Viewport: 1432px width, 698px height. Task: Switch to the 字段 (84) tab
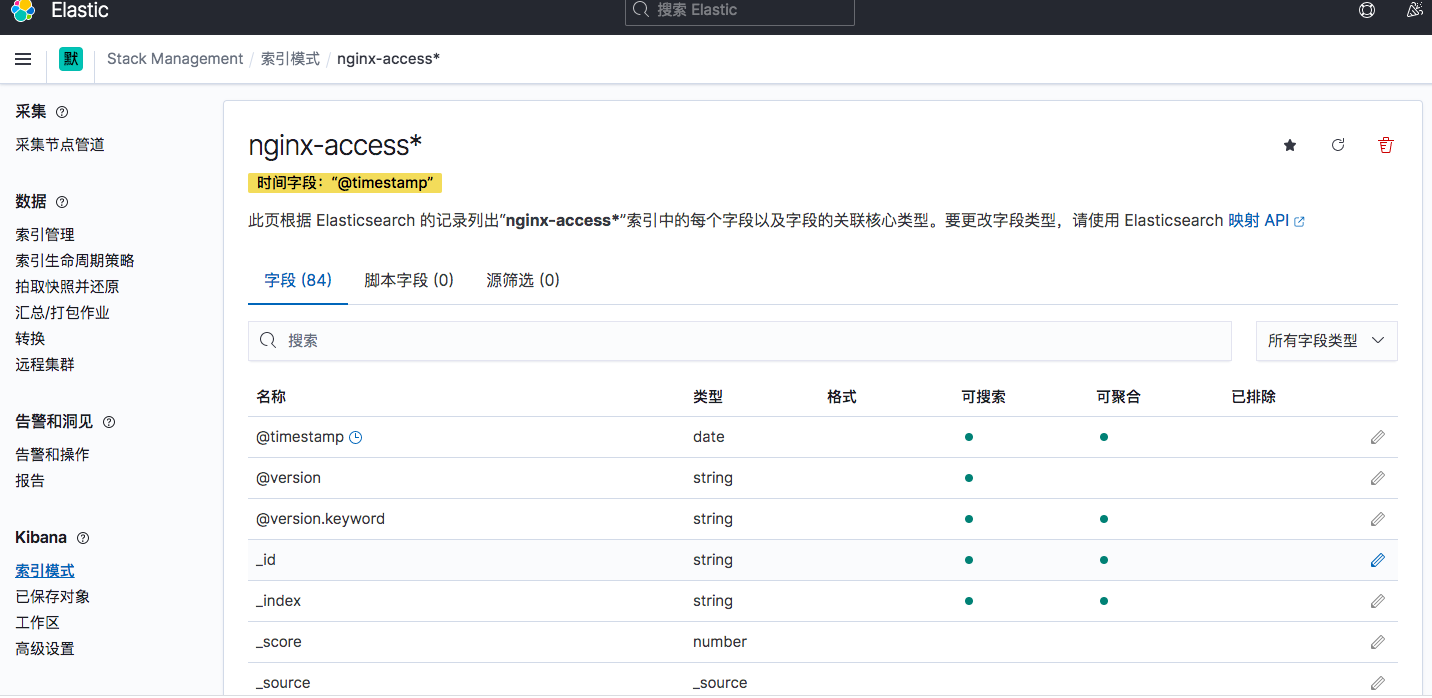pyautogui.click(x=298, y=280)
